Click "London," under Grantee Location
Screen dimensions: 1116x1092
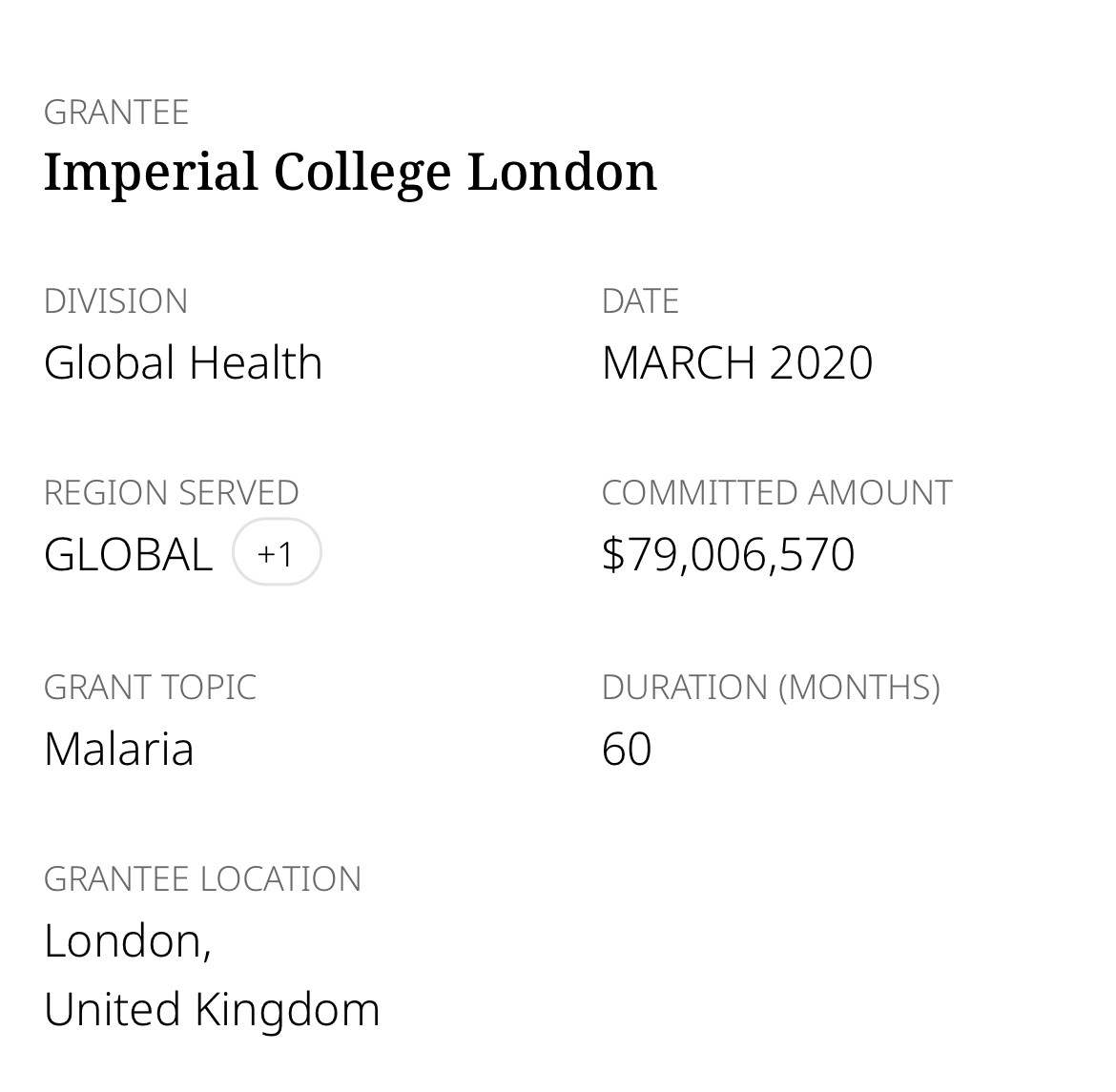point(127,940)
